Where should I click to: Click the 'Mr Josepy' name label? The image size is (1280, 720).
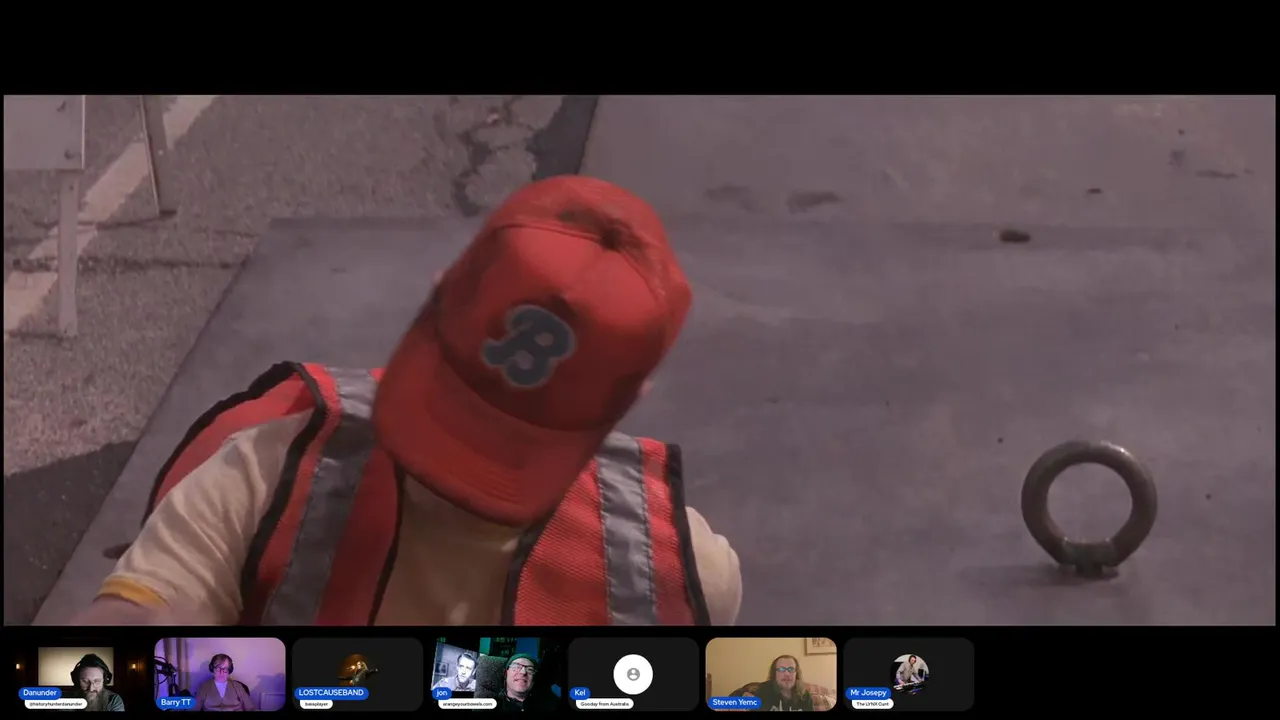868,693
